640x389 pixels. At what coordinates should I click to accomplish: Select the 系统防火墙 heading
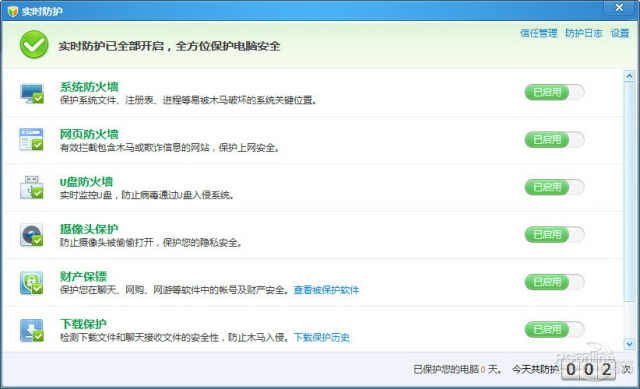pyautogui.click(x=89, y=87)
